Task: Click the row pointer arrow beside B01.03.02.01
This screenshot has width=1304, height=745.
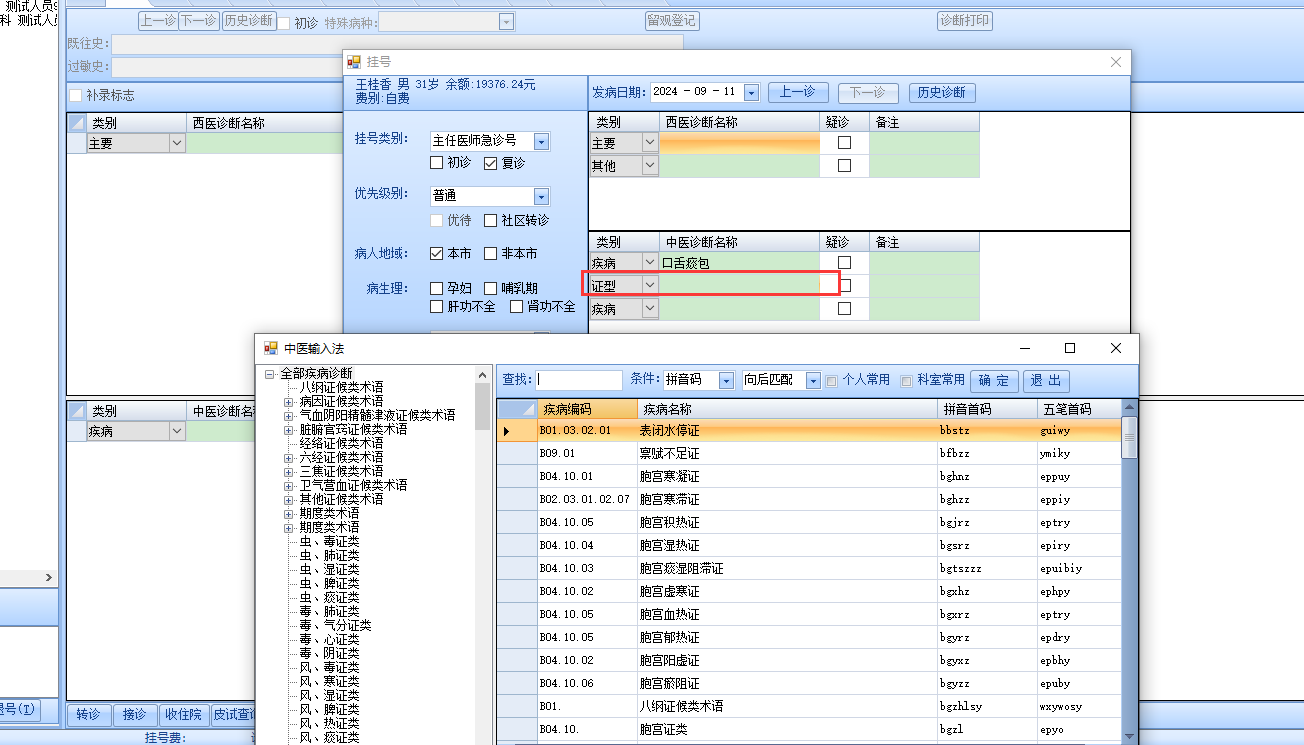Action: click(x=507, y=431)
